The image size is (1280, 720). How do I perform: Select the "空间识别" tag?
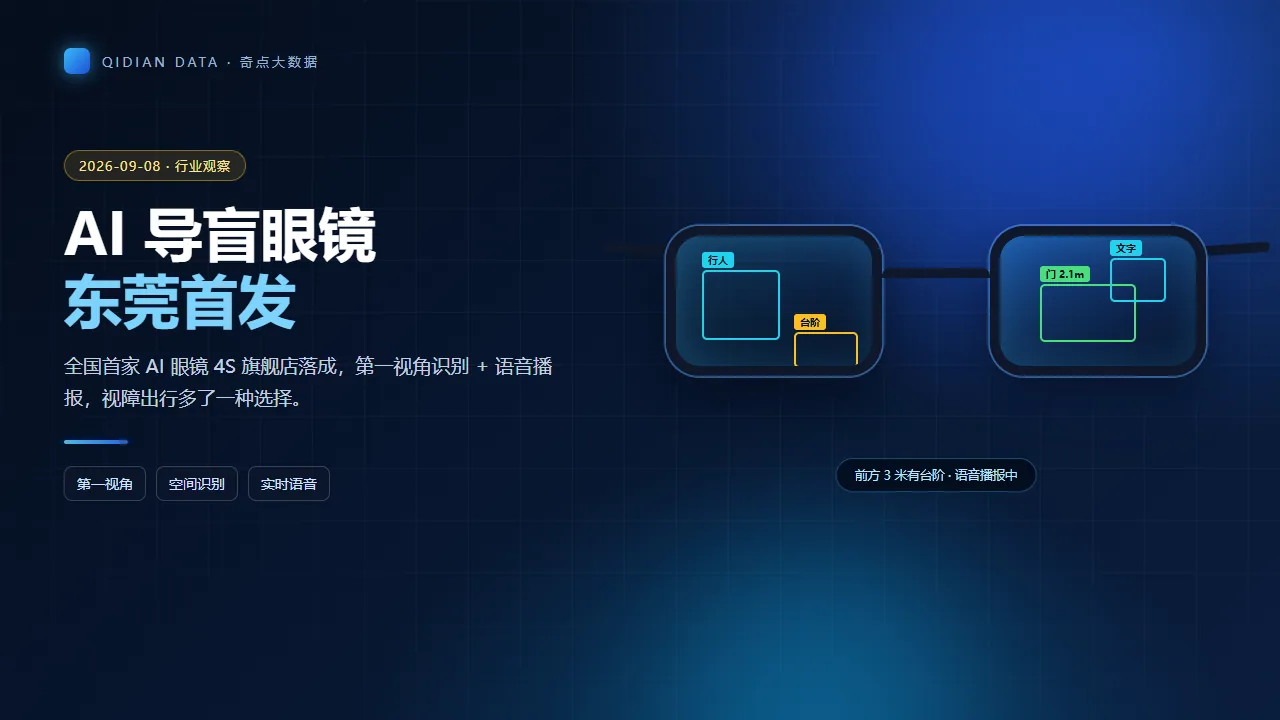coord(197,484)
